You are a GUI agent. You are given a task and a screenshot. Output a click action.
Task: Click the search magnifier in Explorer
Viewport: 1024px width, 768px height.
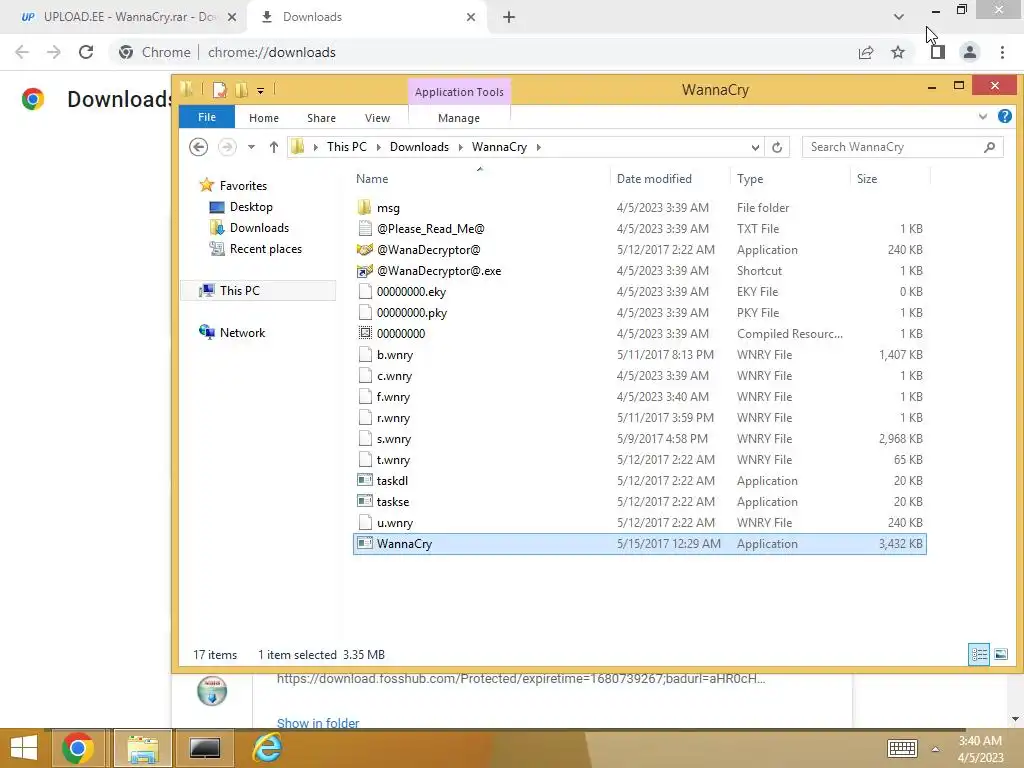point(989,147)
